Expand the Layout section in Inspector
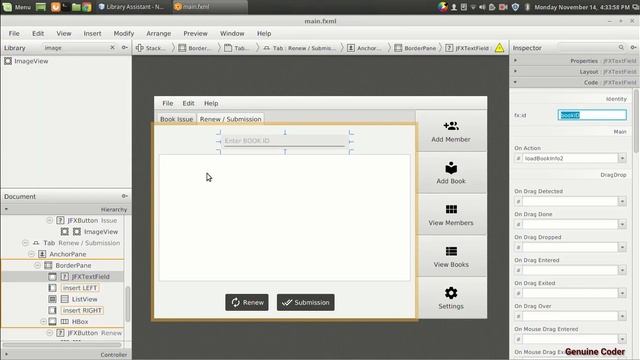This screenshot has height=360, width=640. pos(516,71)
